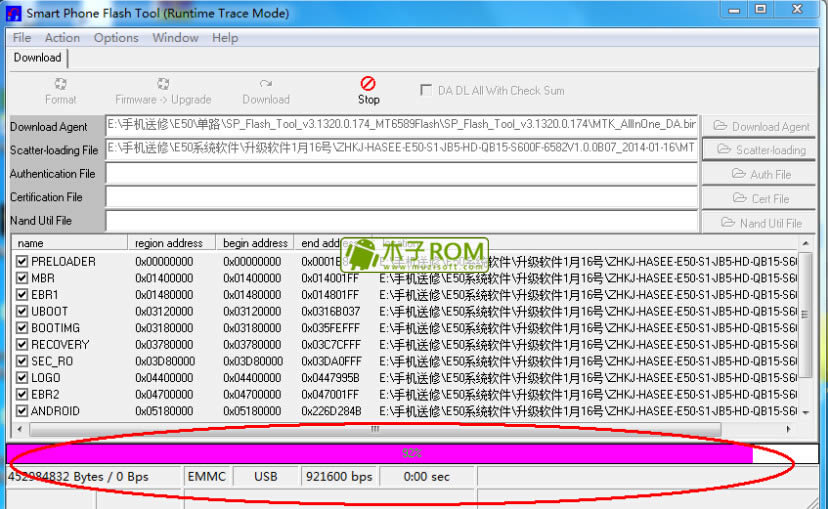Click the Scatter-loading File path field

(x=400, y=149)
